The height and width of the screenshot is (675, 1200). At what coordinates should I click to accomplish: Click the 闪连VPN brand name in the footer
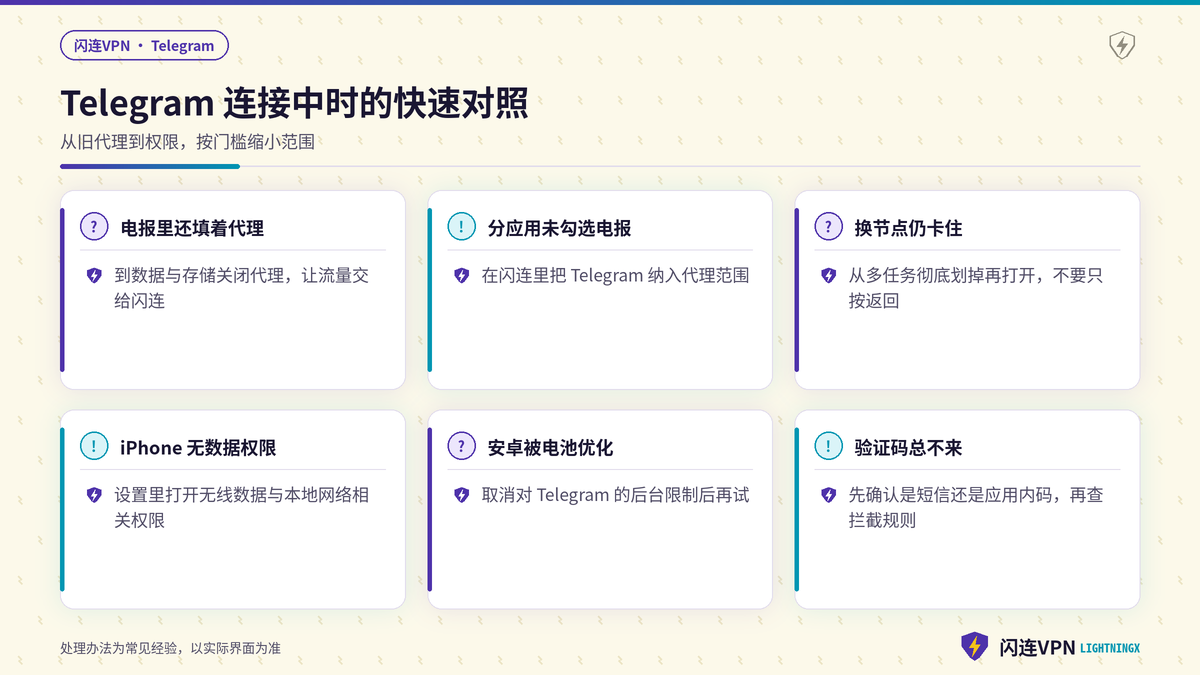(x=1037, y=648)
